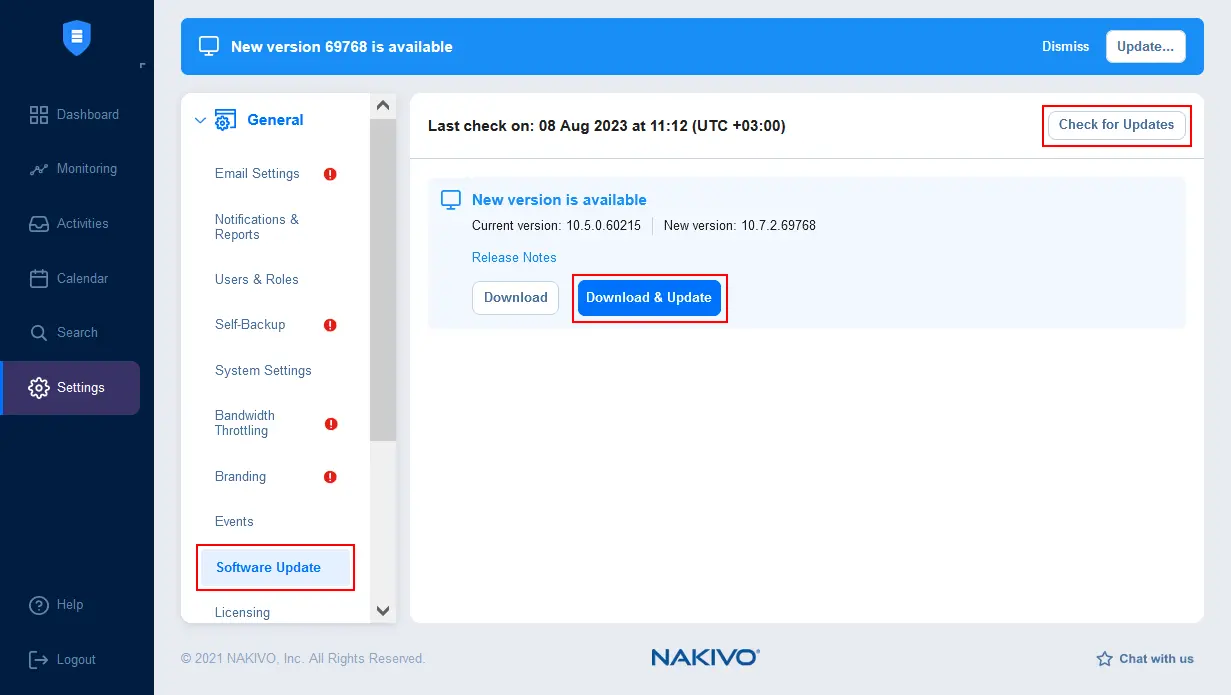Click the monitor icon in blue banner
This screenshot has width=1231, height=695.
click(209, 46)
